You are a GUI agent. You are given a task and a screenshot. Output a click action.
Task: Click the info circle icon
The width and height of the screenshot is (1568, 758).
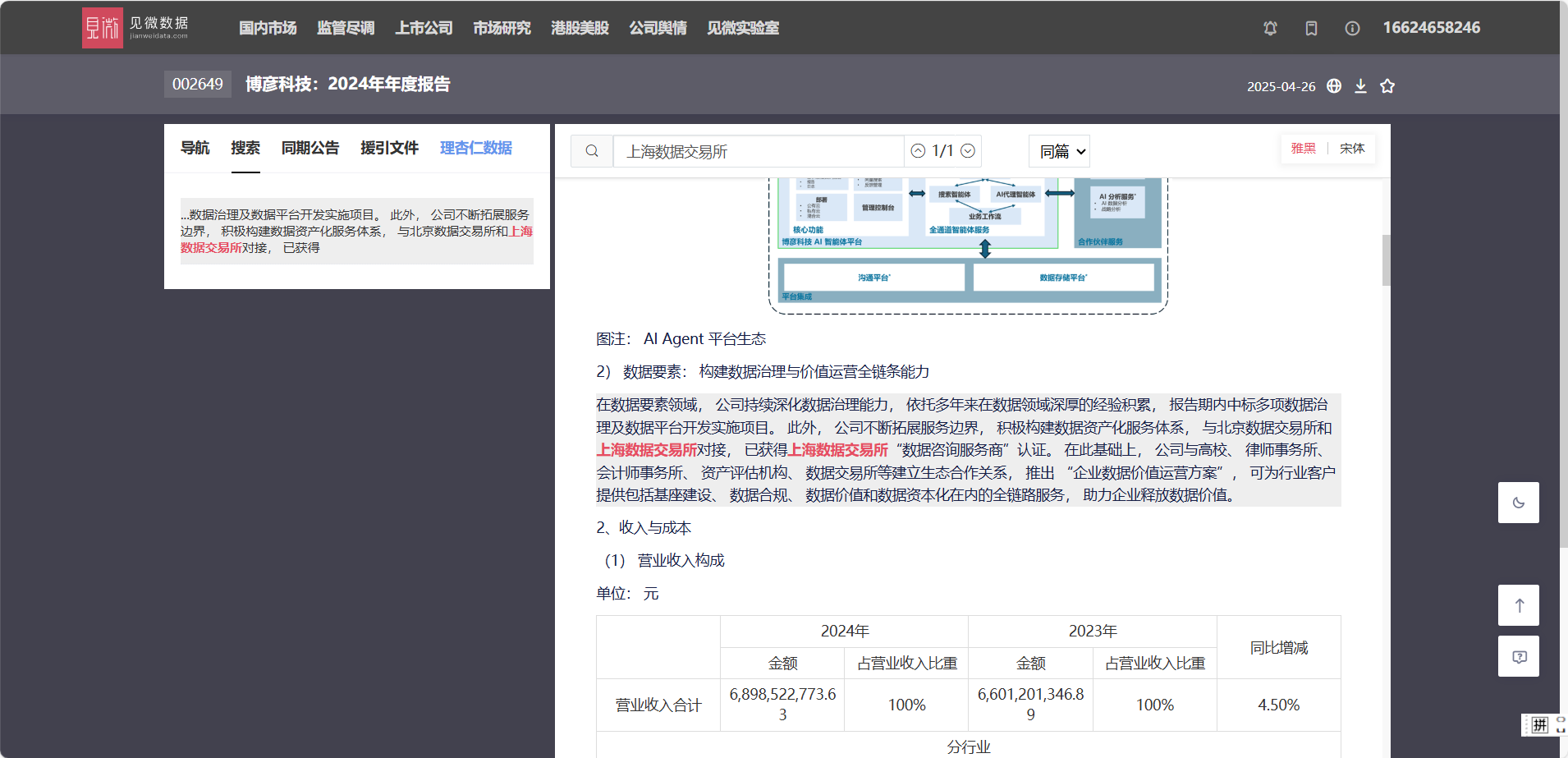coord(1352,28)
